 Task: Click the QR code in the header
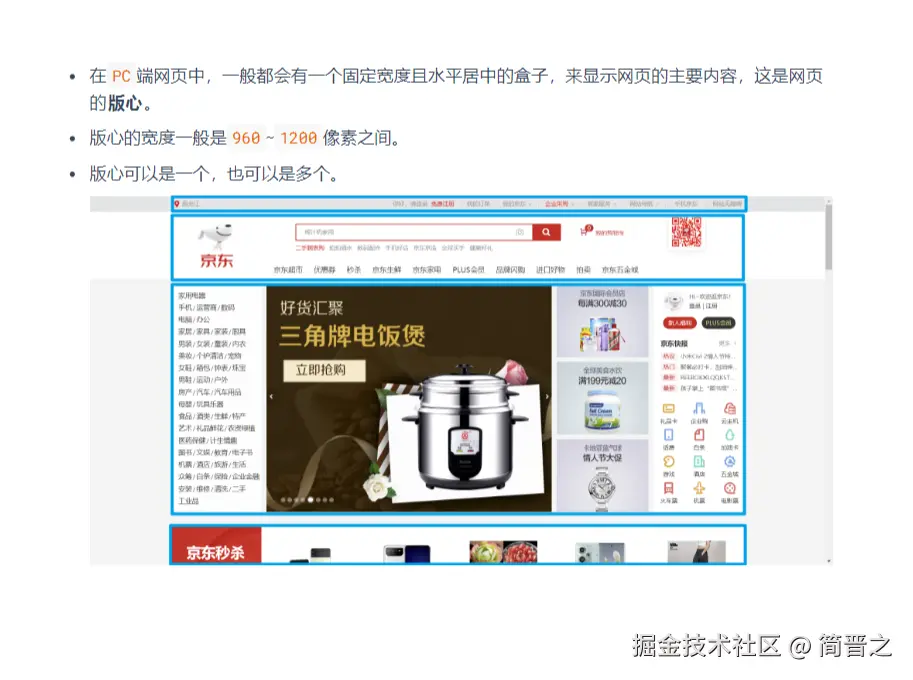point(687,234)
